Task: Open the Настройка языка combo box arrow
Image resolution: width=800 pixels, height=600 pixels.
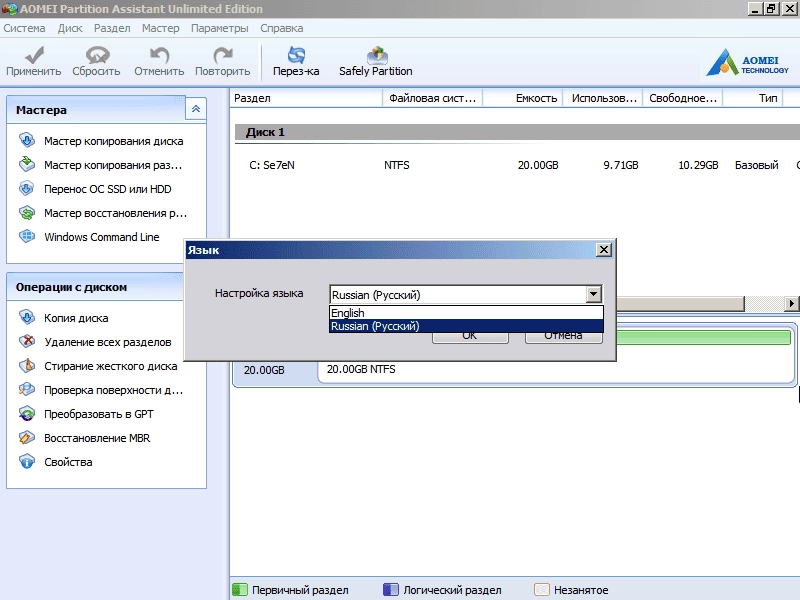Action: 593,294
